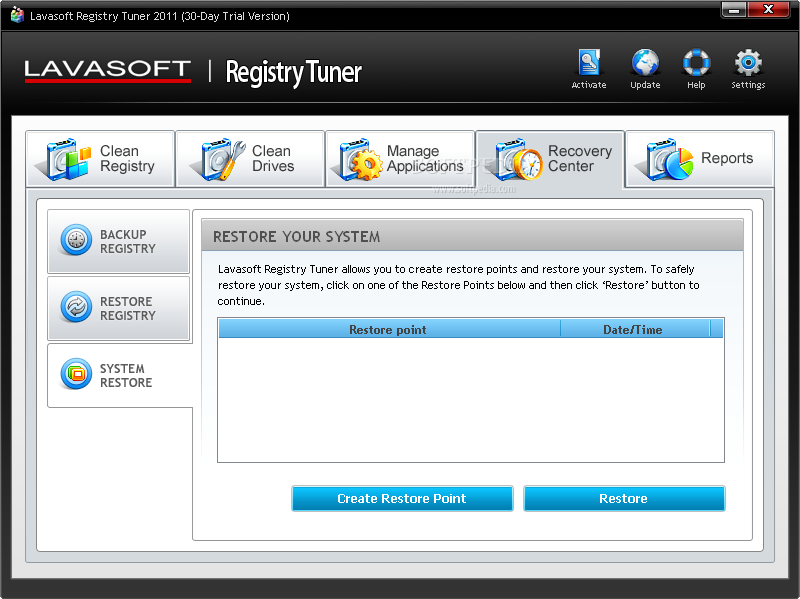Click the app icon in title bar
The image size is (800, 599).
(x=17, y=15)
